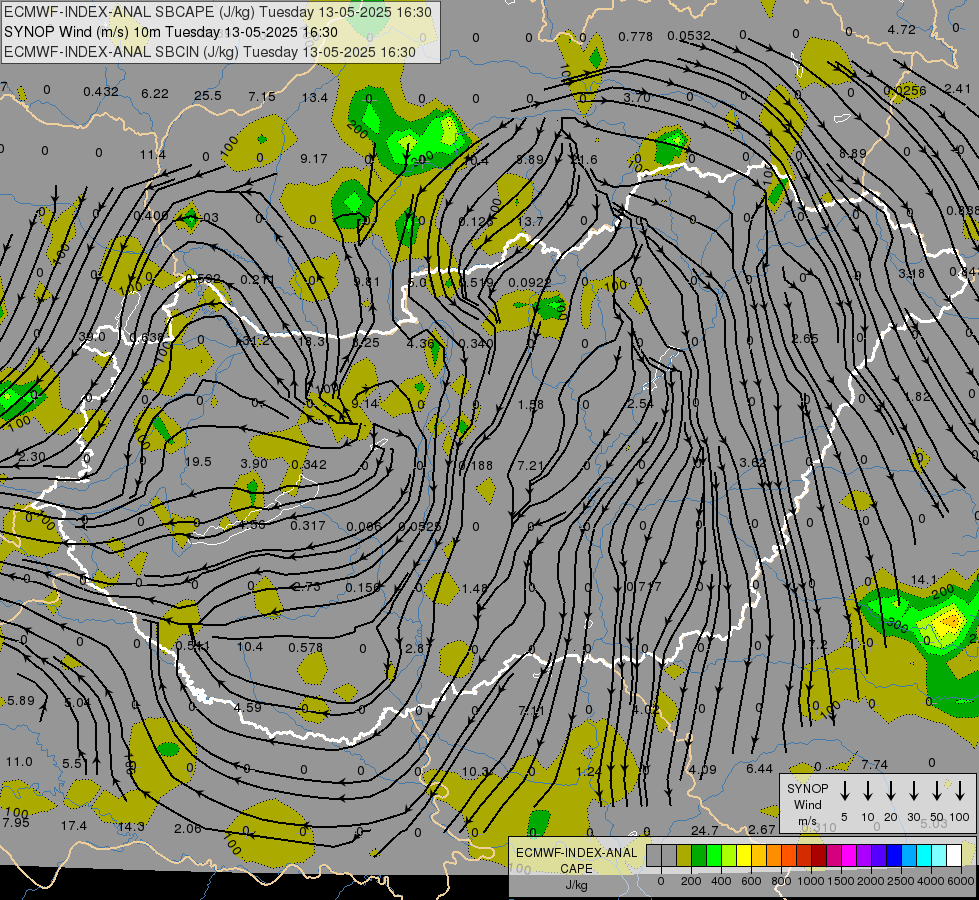Viewport: 979px width, 900px height.
Task: Click the 20 m/s wind arrow in the SYNOP legend
Action: [890, 790]
